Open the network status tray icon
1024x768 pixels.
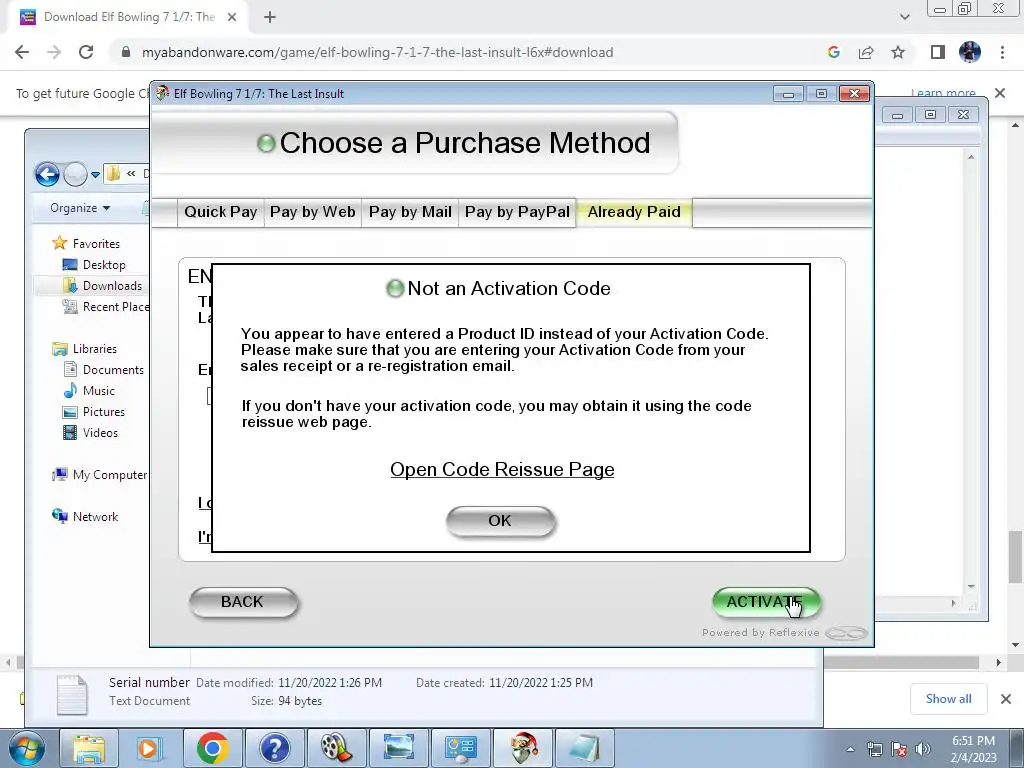pyautogui.click(x=874, y=749)
